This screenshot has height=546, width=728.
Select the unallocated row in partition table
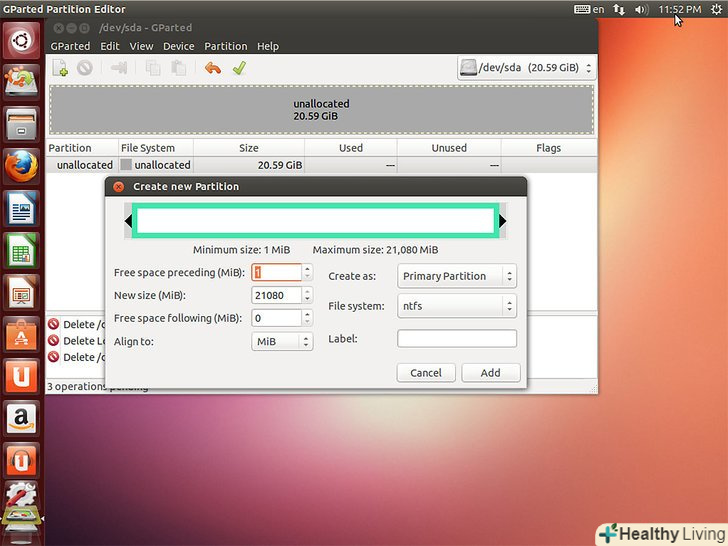pos(321,165)
